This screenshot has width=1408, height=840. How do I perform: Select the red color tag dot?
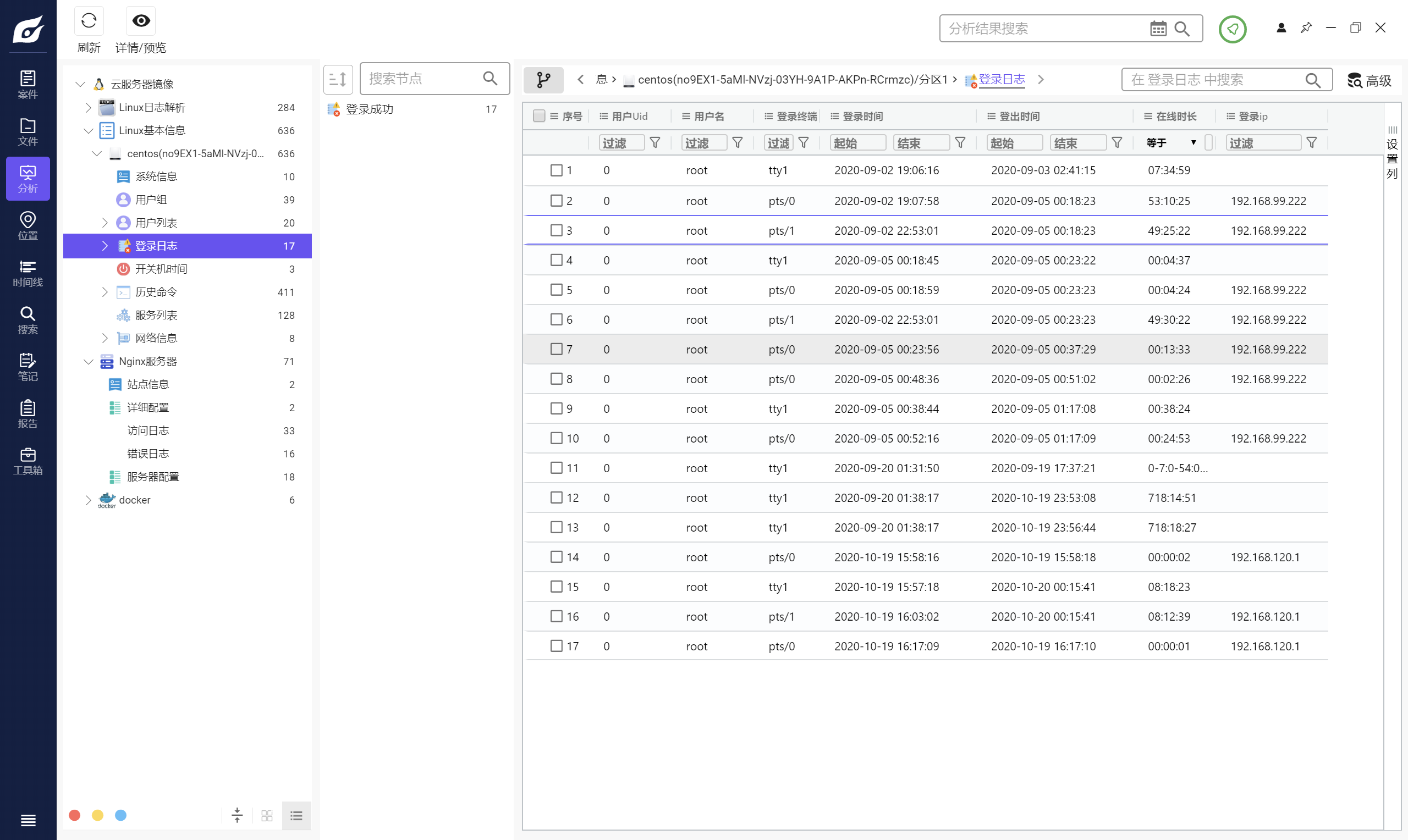[75, 815]
